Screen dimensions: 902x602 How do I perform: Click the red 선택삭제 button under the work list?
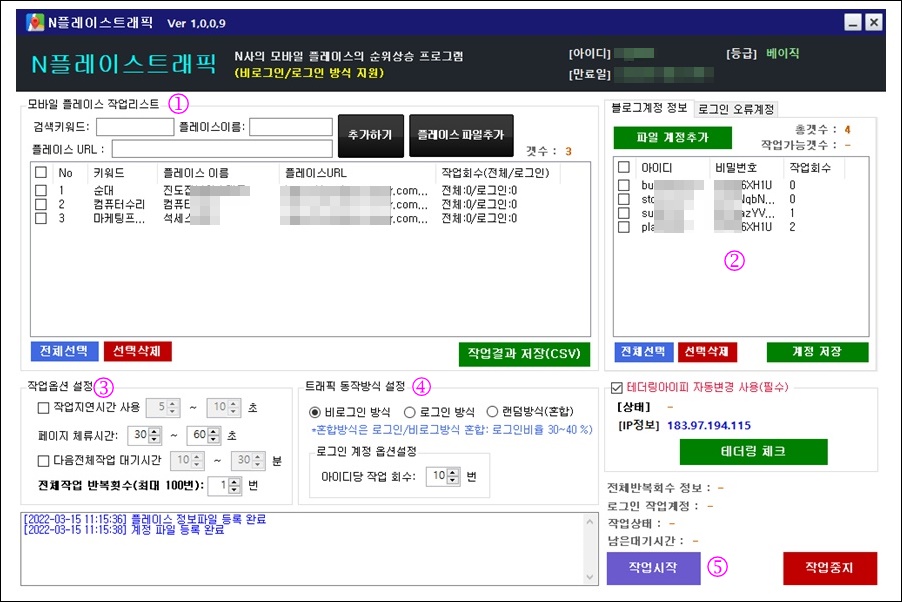click(137, 351)
